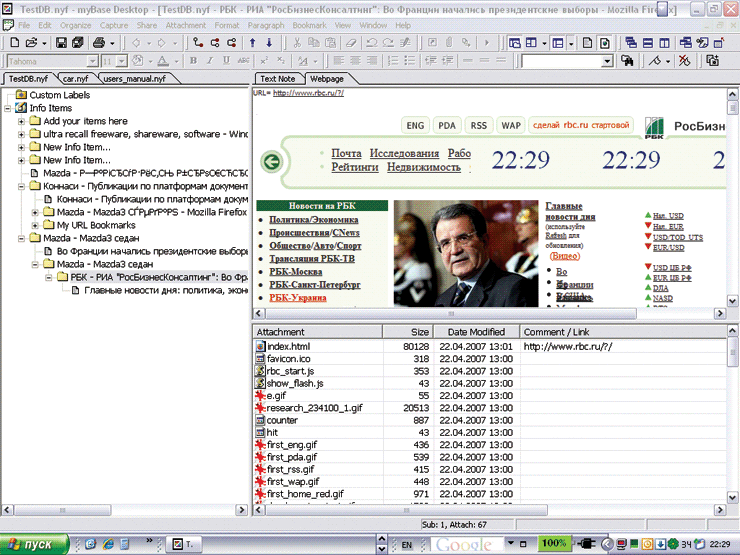Open the Print dropdown arrow
Viewport: 740px width, 555px height.
112,43
